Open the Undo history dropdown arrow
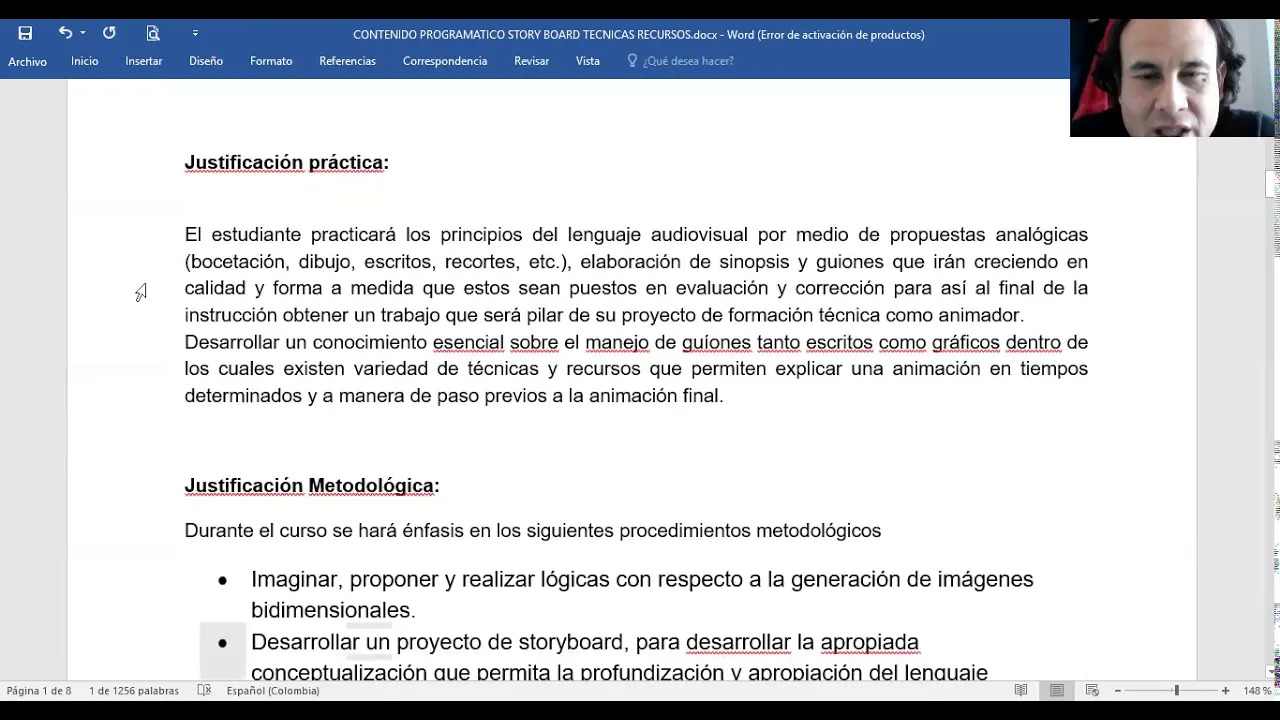Viewport: 1280px width, 720px height. click(83, 33)
